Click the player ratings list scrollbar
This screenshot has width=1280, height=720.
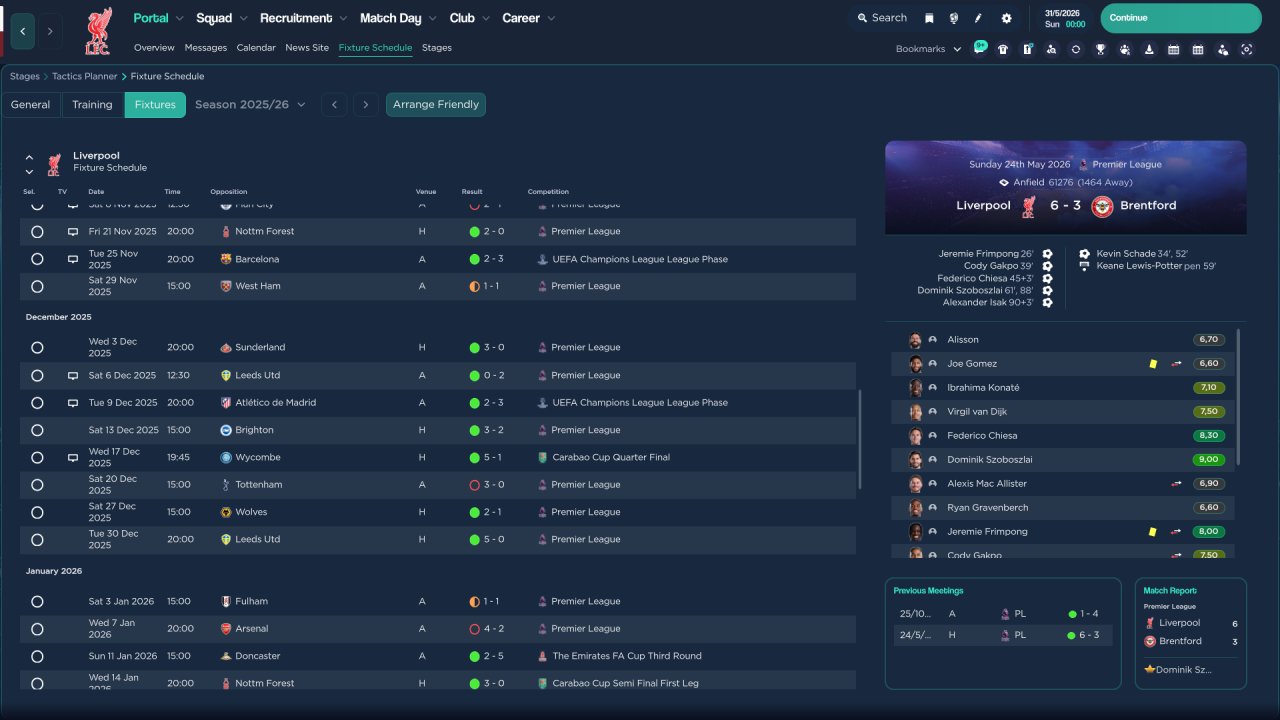1238,397
